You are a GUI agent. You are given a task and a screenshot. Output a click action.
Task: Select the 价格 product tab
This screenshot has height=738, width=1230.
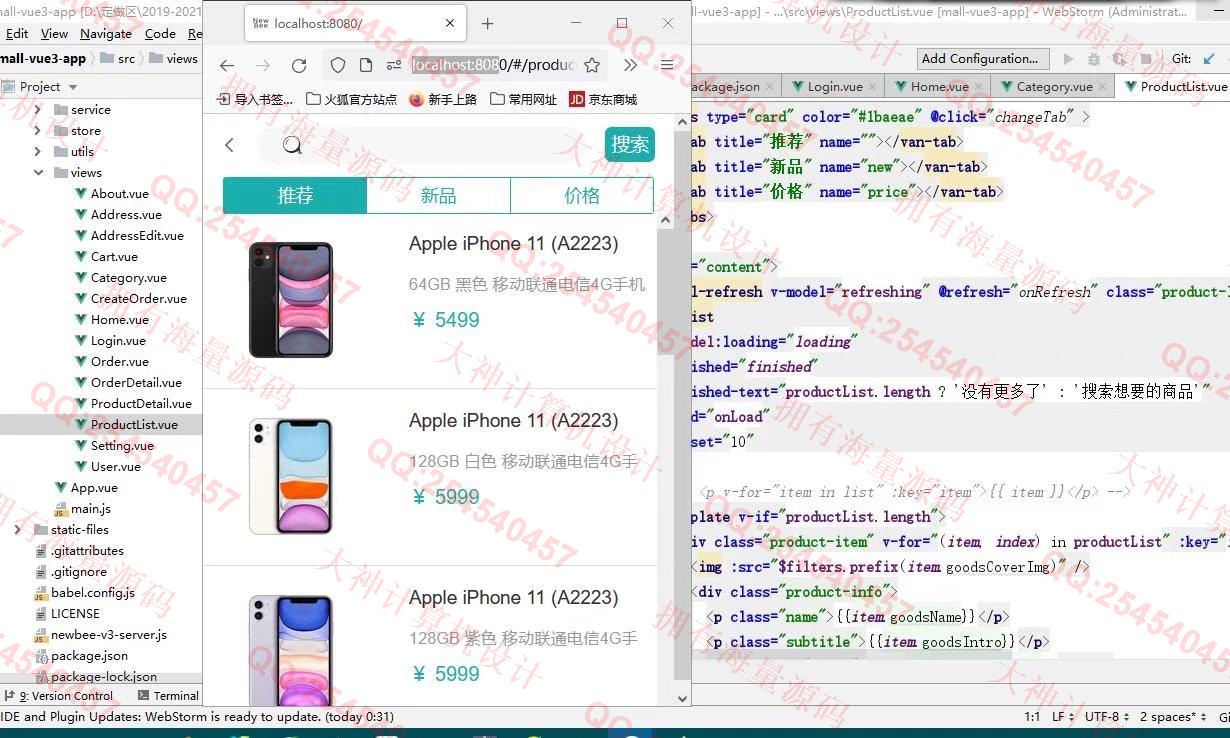[x=582, y=196]
